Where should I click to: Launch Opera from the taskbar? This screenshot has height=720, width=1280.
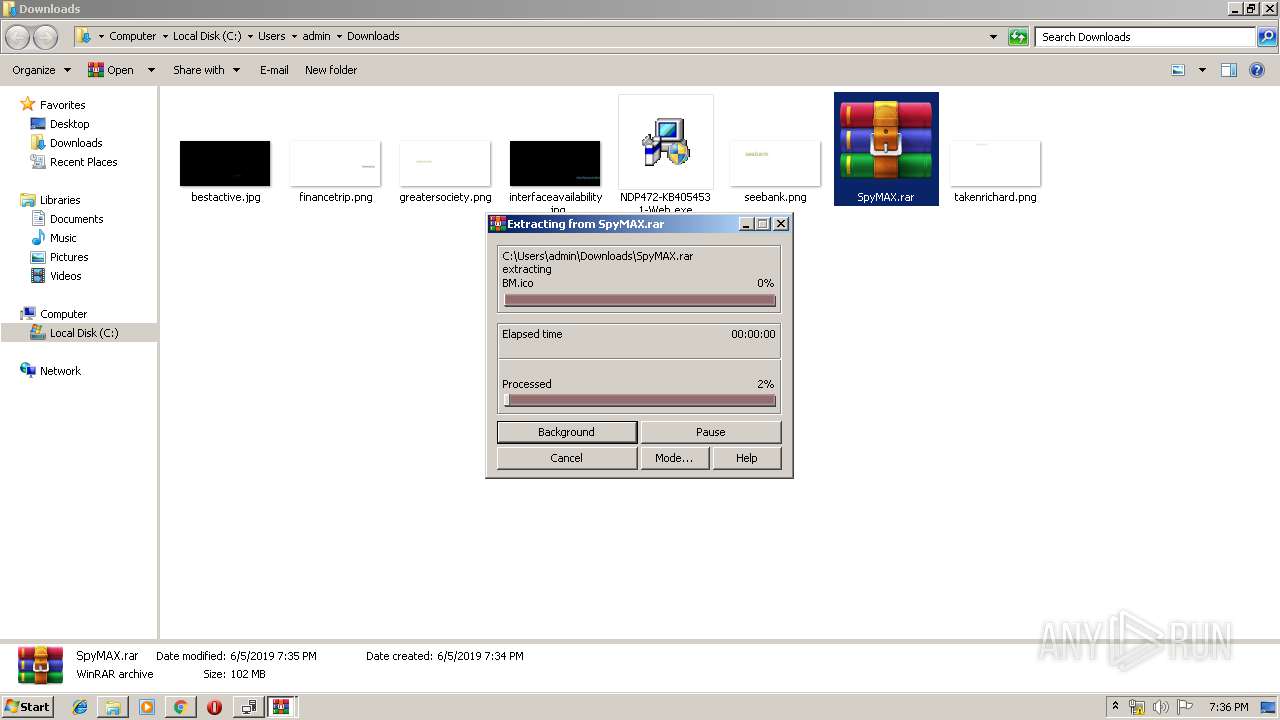(x=214, y=707)
